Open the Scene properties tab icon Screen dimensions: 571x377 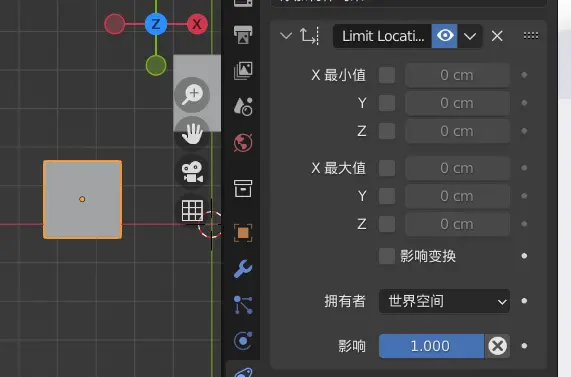[x=243, y=106]
